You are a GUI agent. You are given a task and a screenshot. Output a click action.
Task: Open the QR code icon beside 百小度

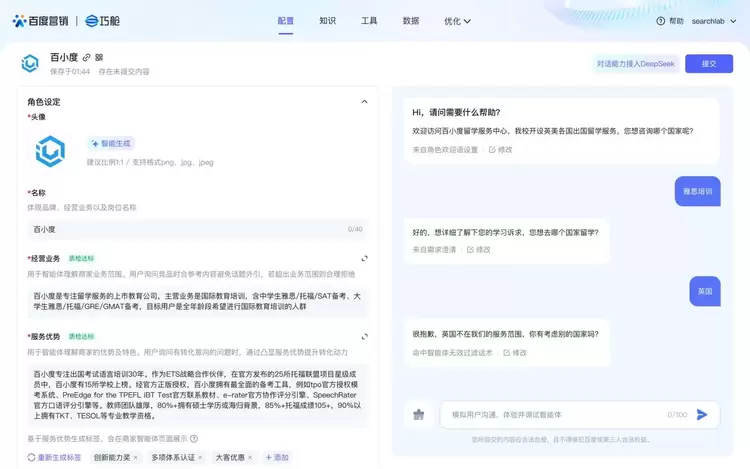coord(99,58)
